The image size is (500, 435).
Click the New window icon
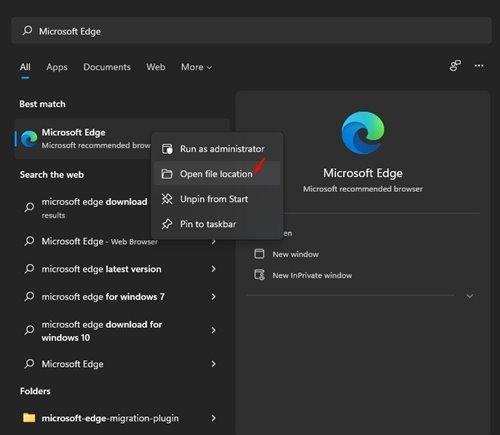coord(259,254)
